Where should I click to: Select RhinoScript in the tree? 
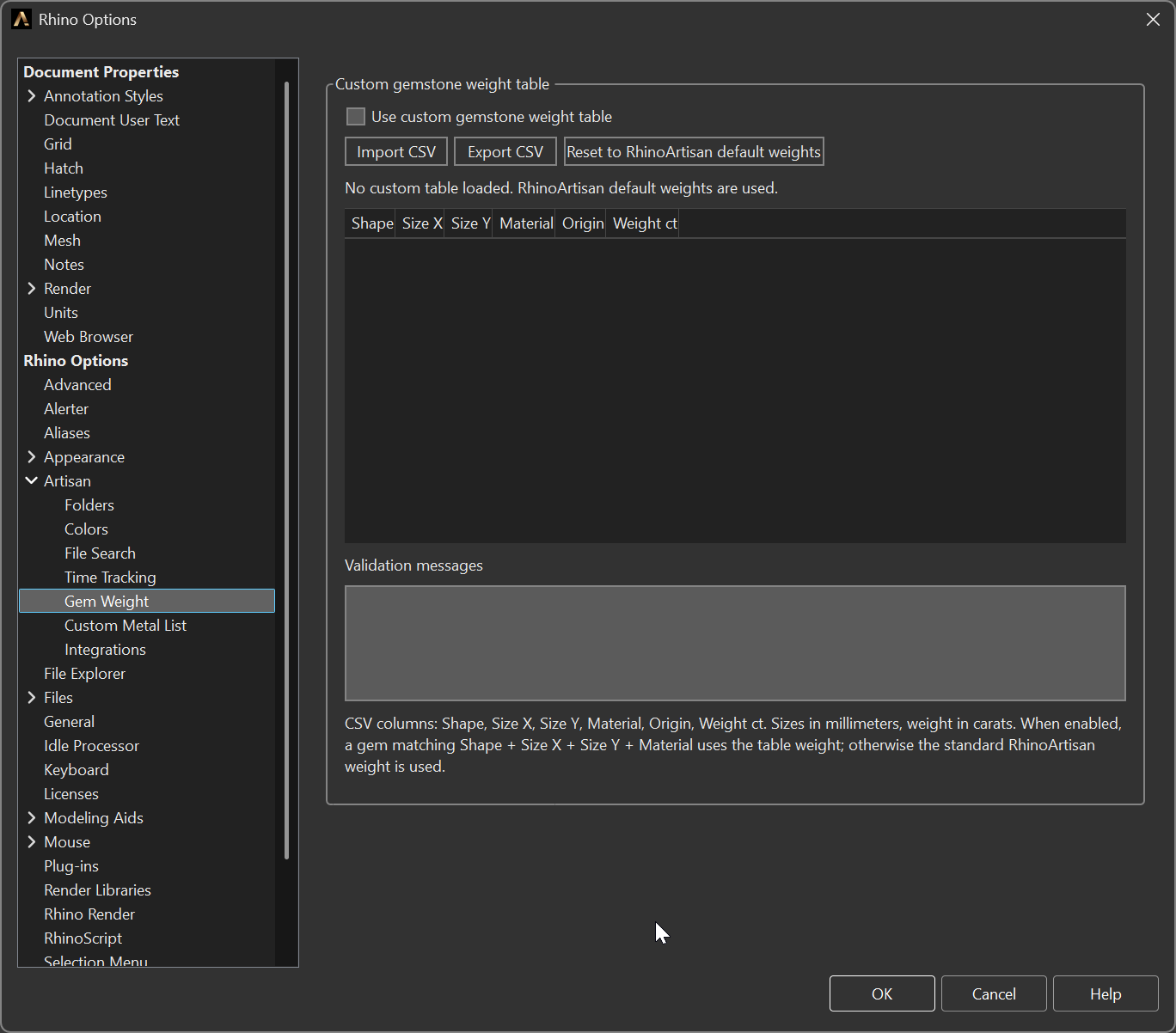pyautogui.click(x=83, y=938)
